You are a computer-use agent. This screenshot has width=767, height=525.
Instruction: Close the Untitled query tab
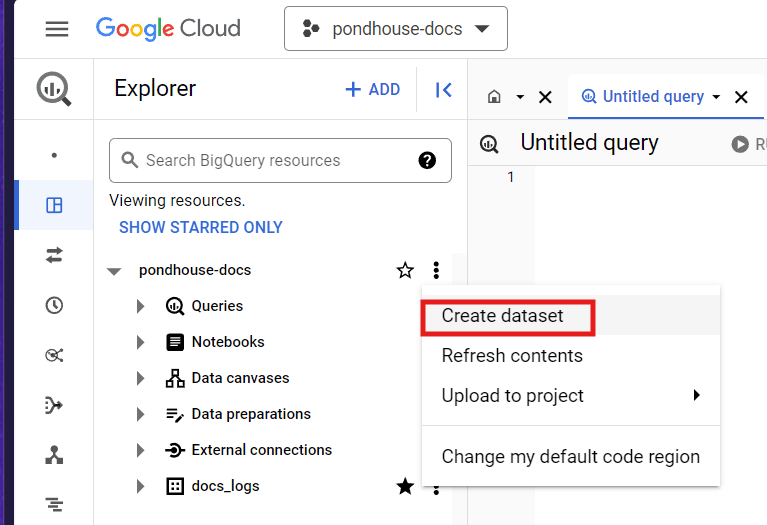[x=741, y=97]
